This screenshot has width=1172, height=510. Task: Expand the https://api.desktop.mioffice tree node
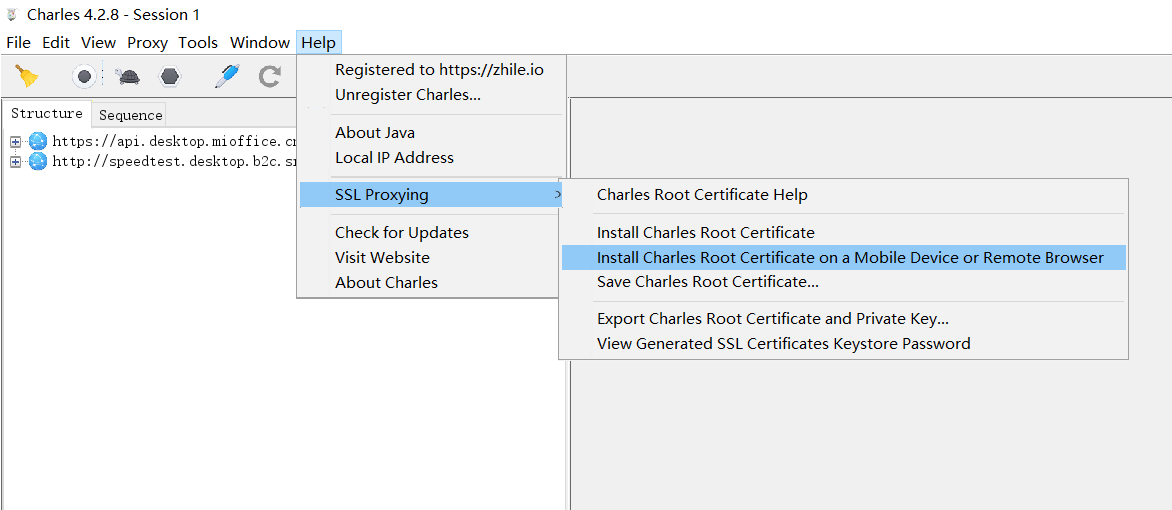(15, 141)
